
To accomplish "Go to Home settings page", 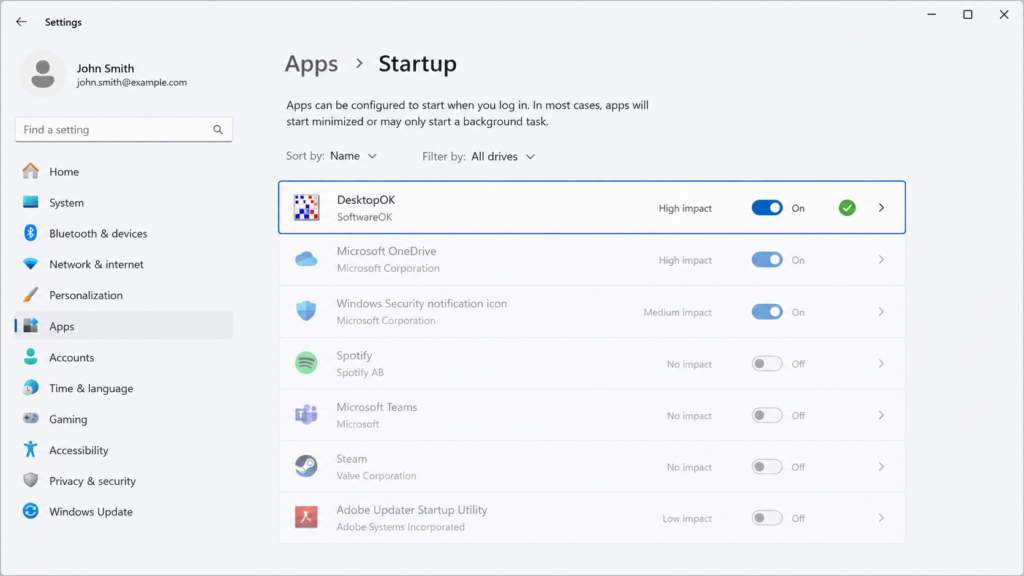I will pyautogui.click(x=123, y=171).
